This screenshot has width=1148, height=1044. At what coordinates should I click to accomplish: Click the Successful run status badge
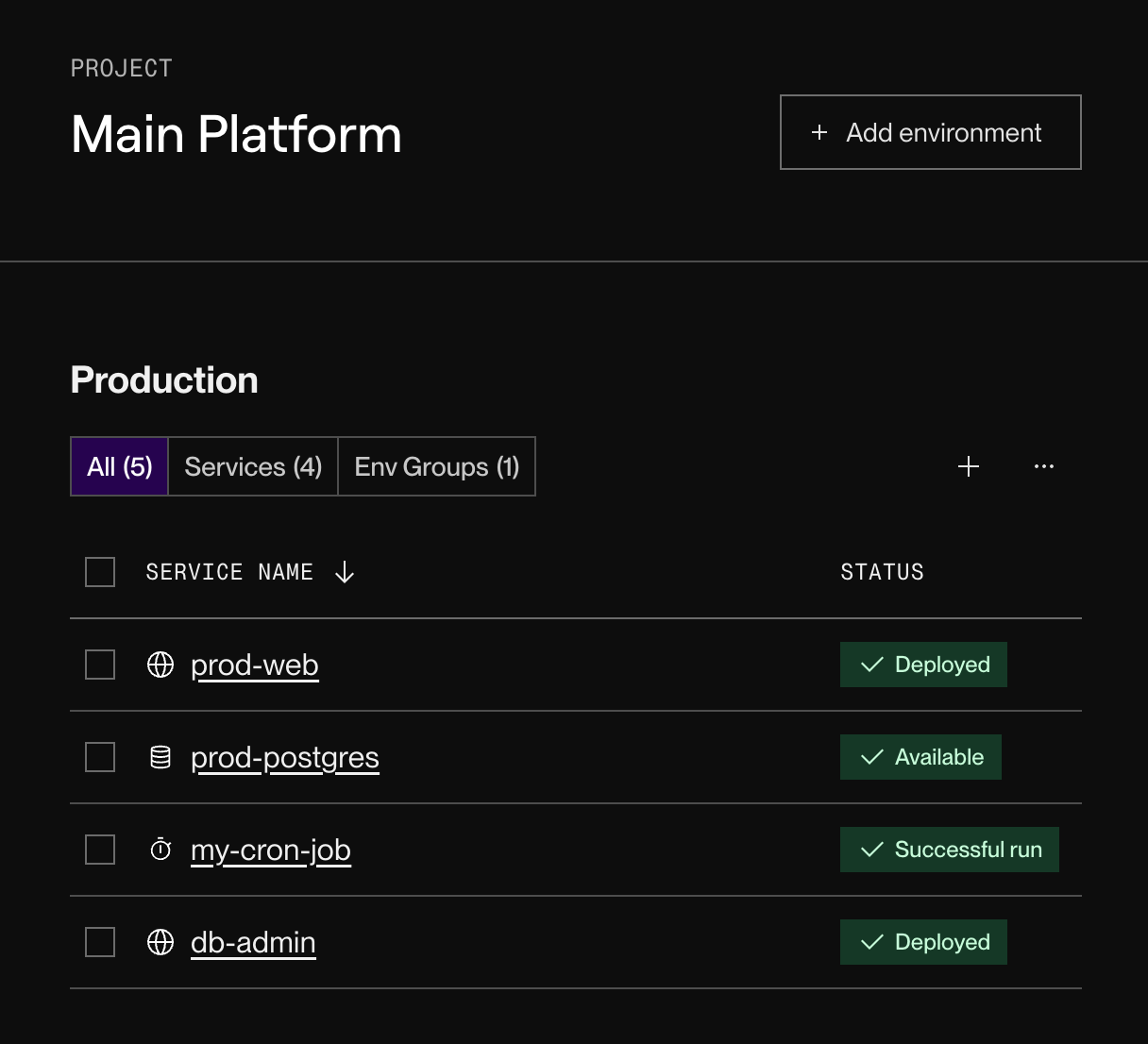(950, 850)
